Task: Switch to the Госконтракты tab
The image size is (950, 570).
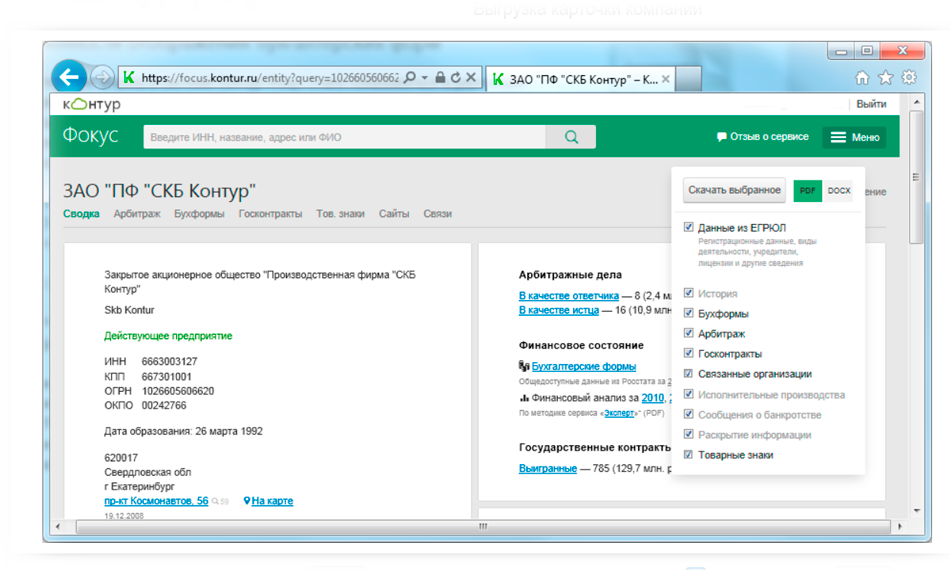Action: pos(270,214)
